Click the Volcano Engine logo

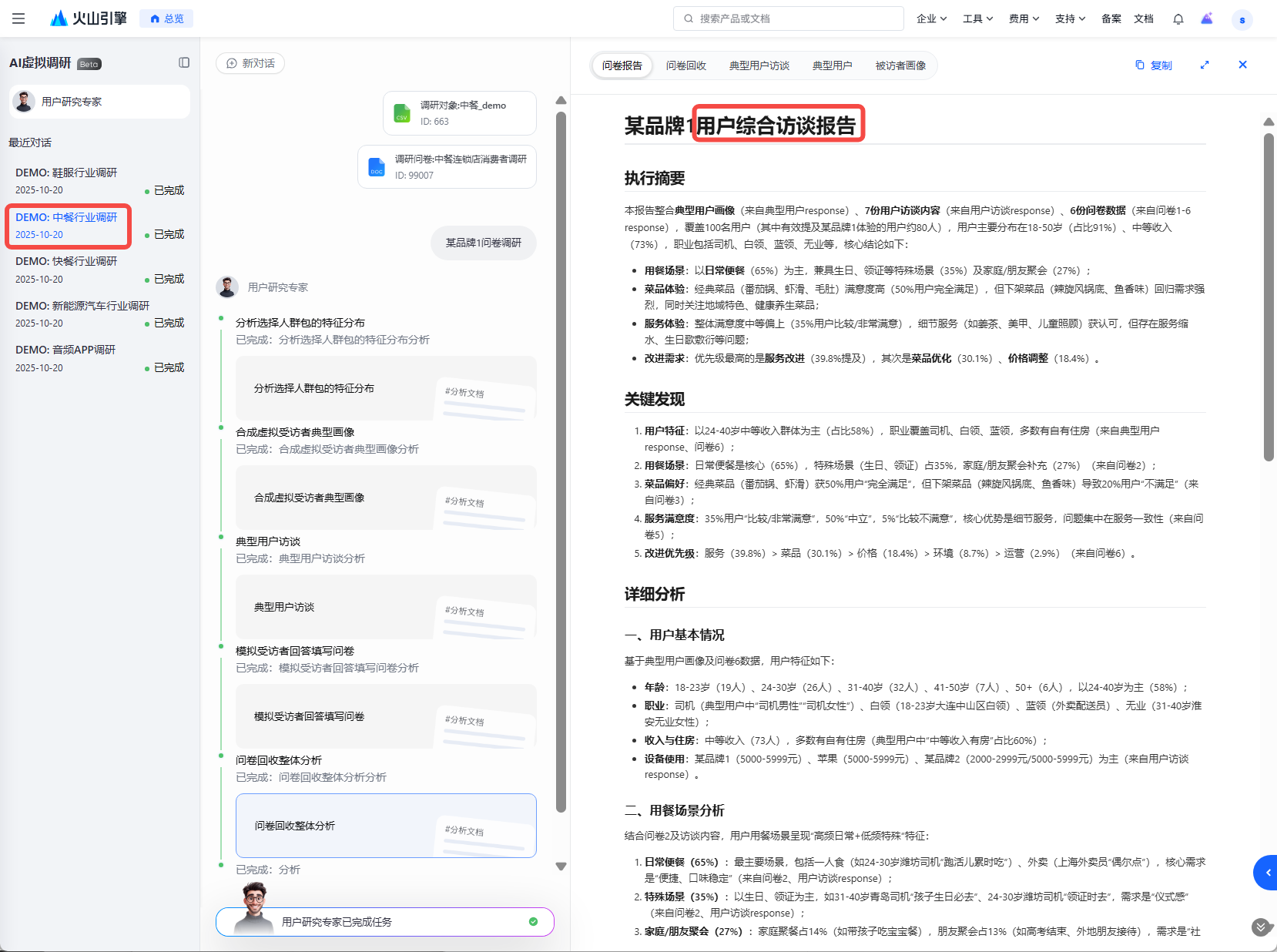coord(88,18)
